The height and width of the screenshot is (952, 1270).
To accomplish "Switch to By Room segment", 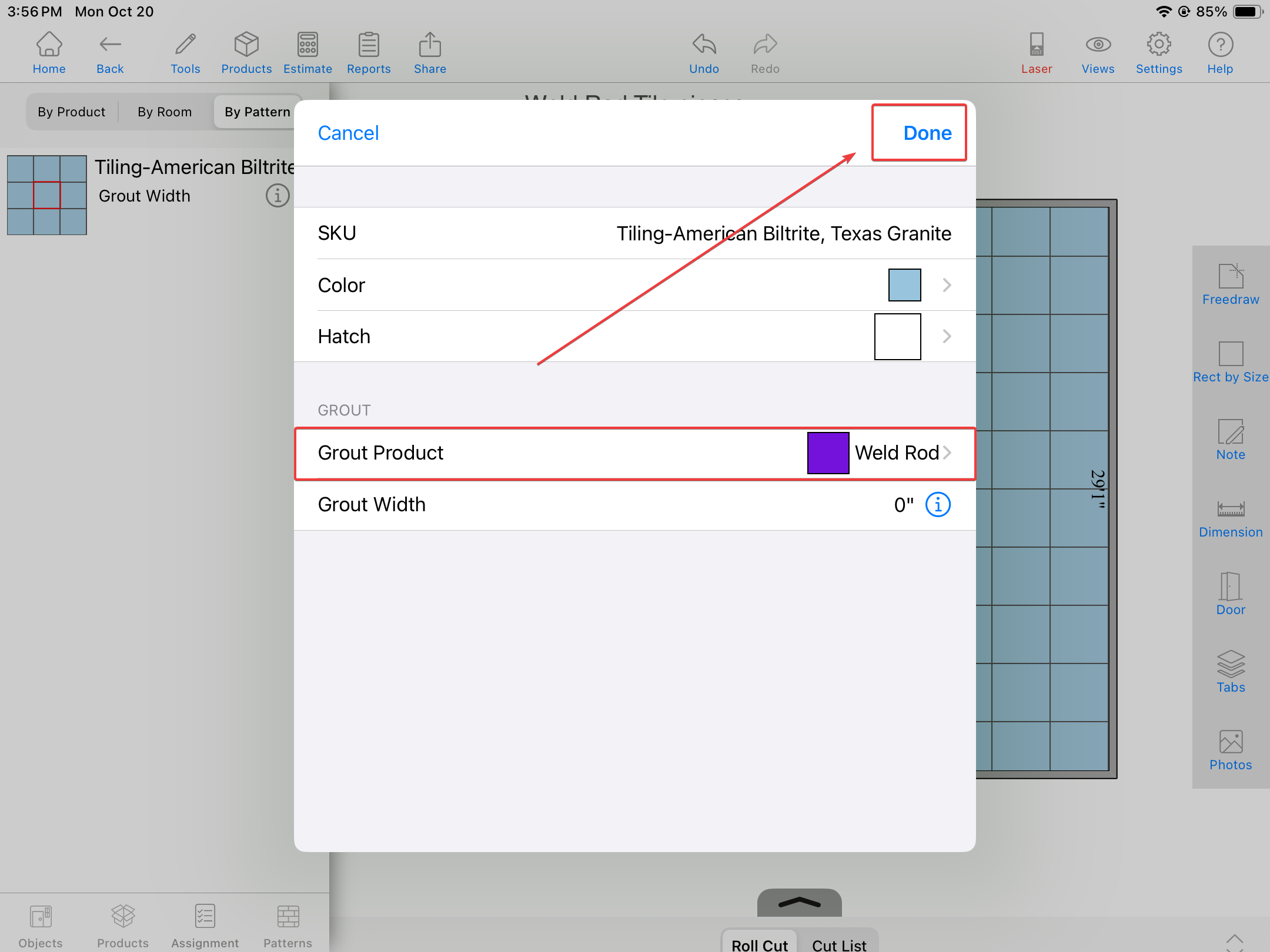I will (x=165, y=112).
